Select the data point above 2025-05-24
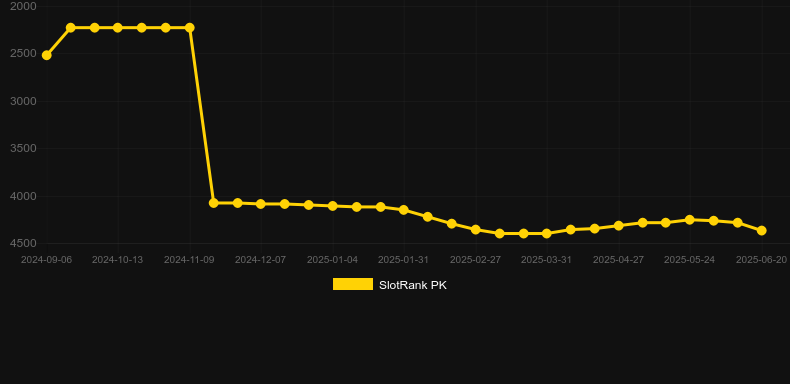Image resolution: width=790 pixels, height=384 pixels. [x=690, y=220]
